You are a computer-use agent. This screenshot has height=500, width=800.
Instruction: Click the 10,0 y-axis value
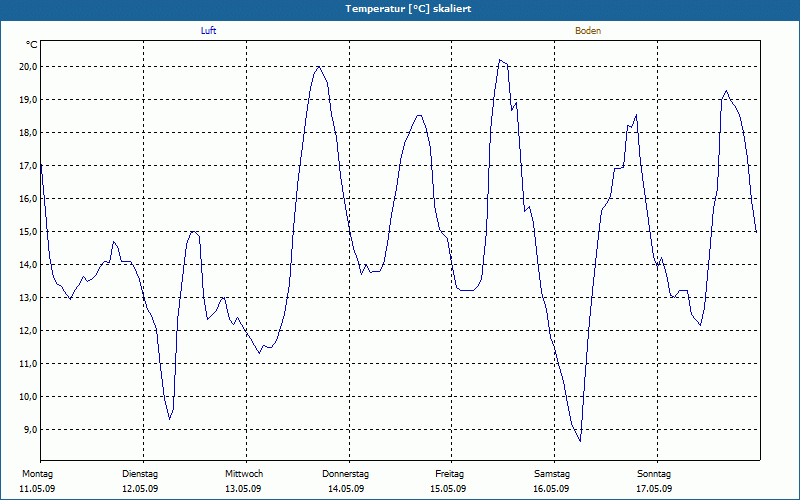pos(28,397)
